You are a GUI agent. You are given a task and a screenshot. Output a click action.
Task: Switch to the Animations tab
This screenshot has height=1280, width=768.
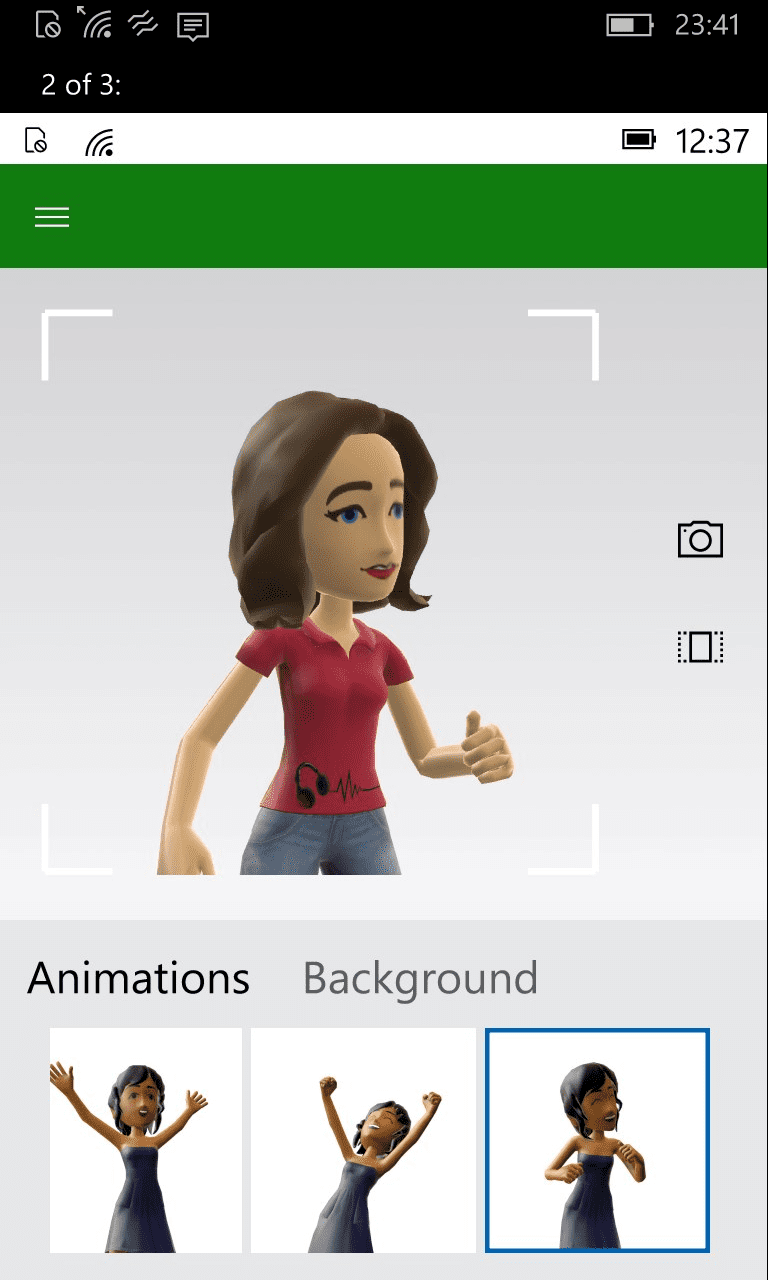click(x=139, y=977)
